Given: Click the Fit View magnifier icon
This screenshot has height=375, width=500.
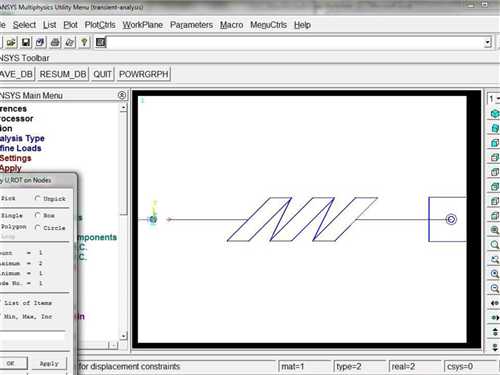Looking at the screenshot, I should pos(495,230).
